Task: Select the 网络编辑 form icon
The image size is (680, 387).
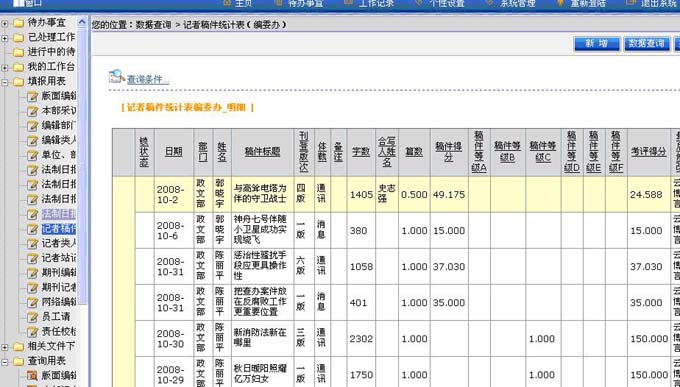Action: click(33, 302)
